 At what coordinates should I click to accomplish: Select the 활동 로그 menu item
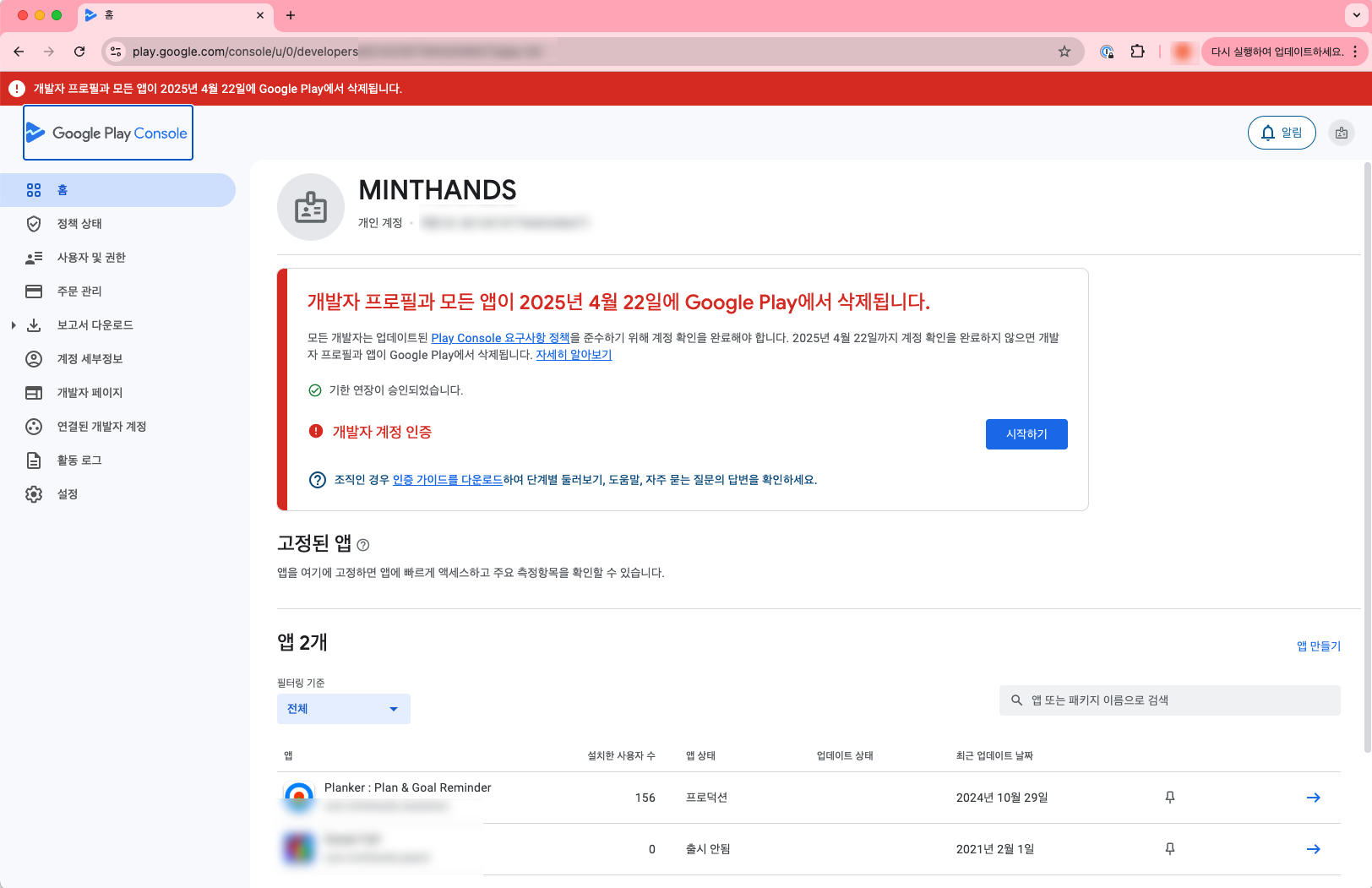(x=117, y=460)
